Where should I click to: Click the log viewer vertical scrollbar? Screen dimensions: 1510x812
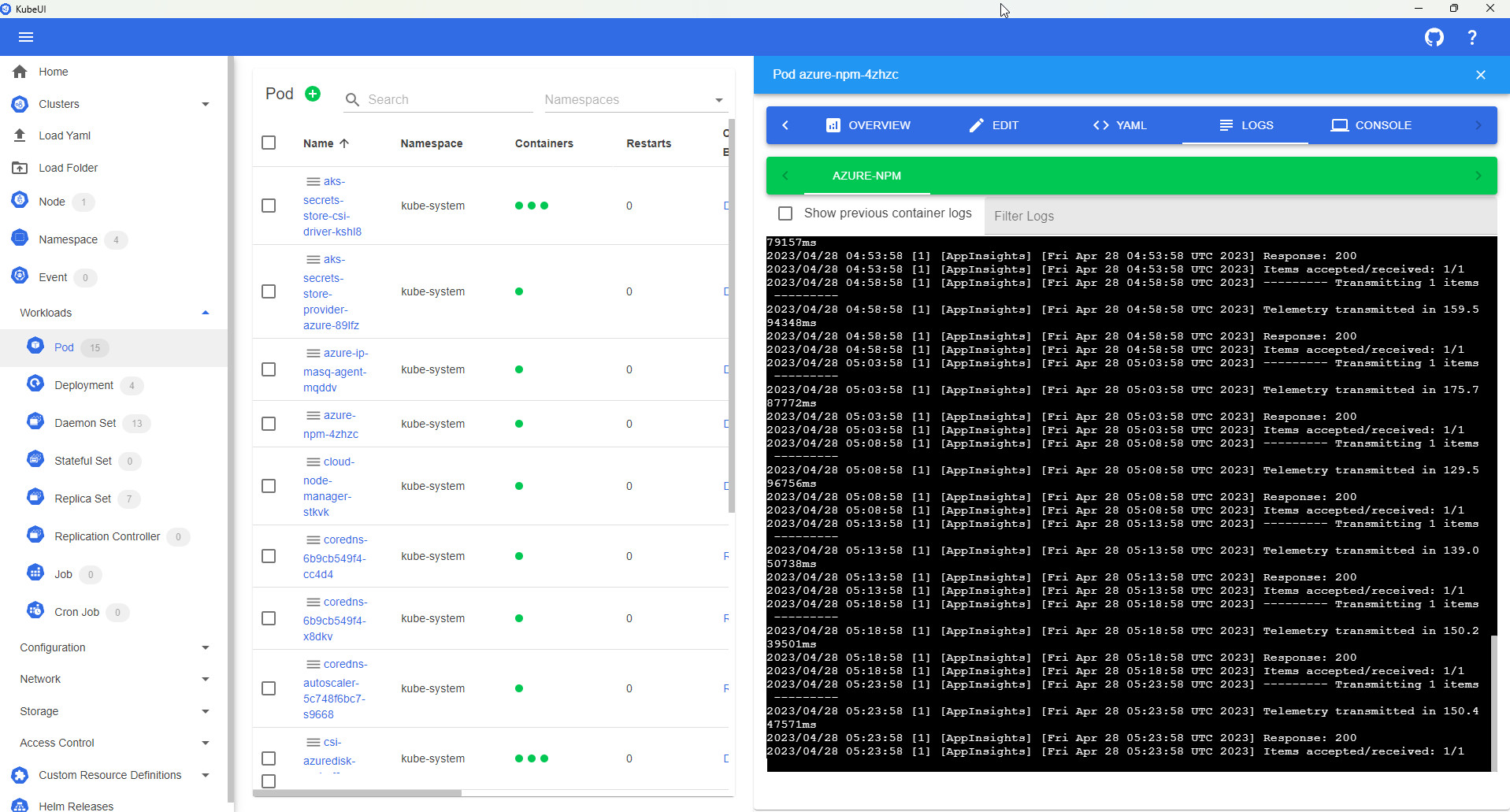point(1494,703)
